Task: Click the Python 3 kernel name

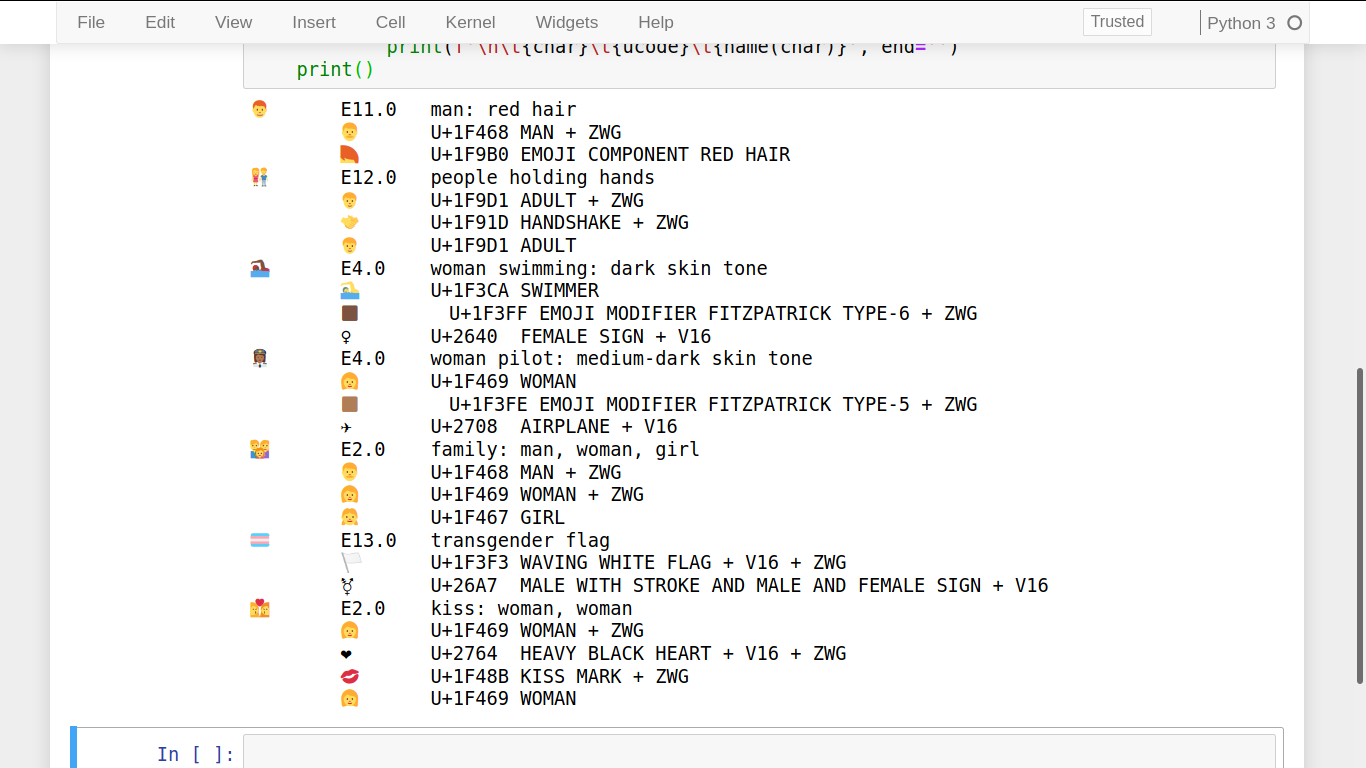Action: click(x=1241, y=23)
